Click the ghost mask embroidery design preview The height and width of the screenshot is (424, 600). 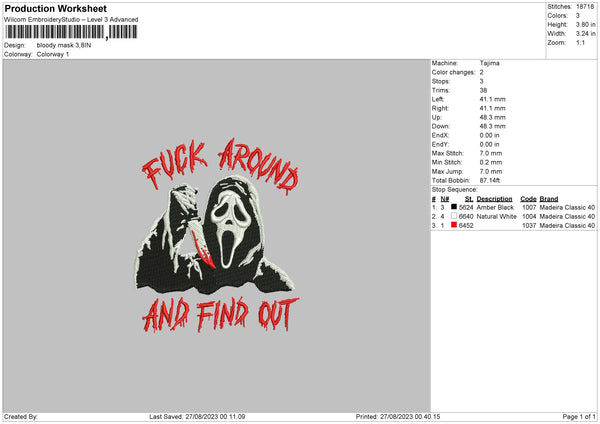click(218, 235)
